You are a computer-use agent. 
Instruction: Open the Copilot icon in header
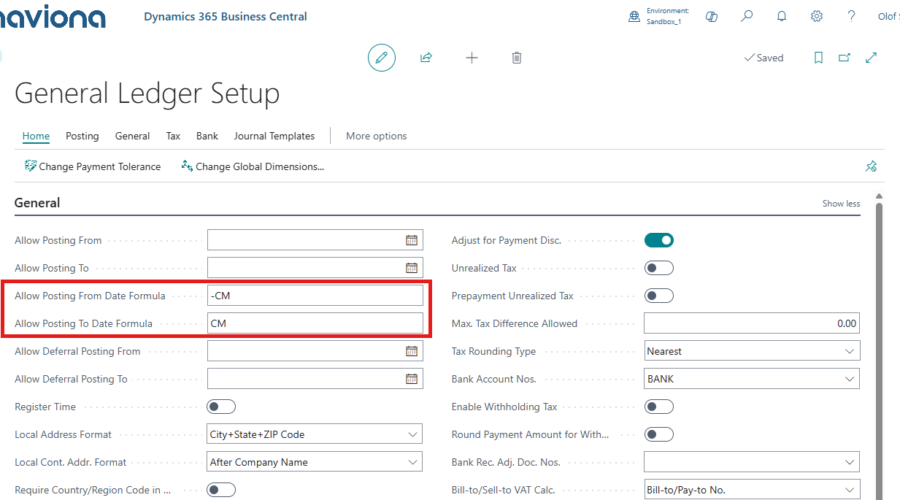712,17
